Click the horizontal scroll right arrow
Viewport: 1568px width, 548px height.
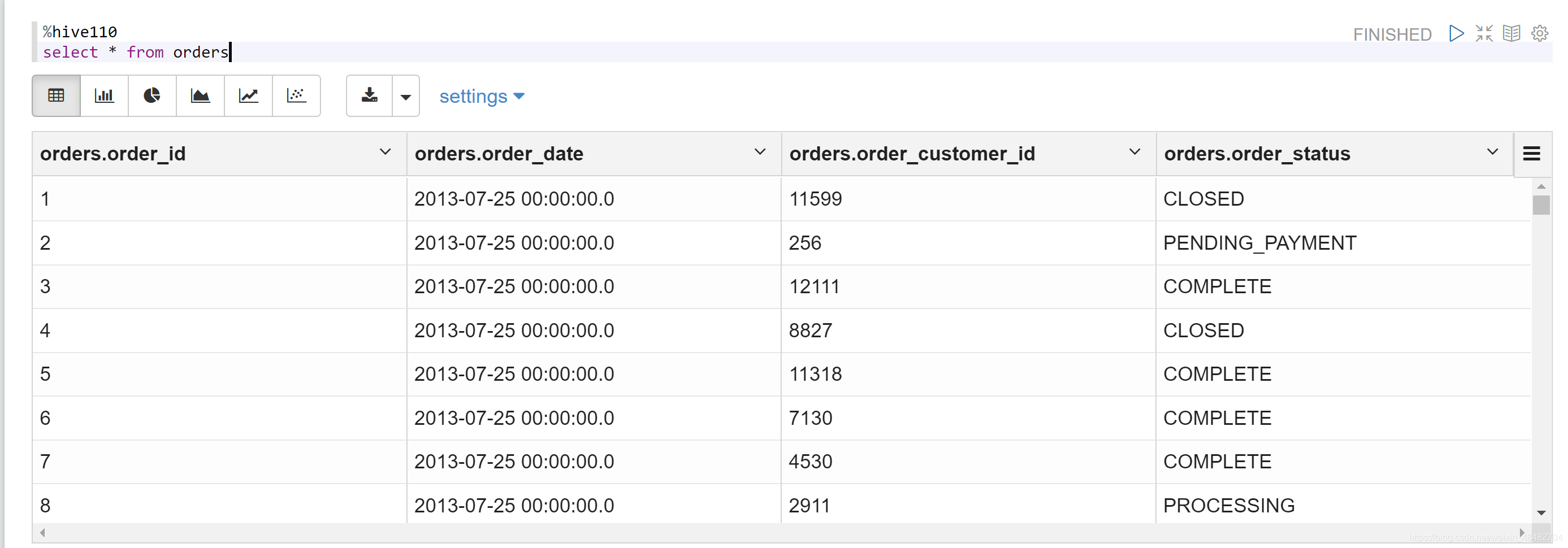pos(1521,533)
